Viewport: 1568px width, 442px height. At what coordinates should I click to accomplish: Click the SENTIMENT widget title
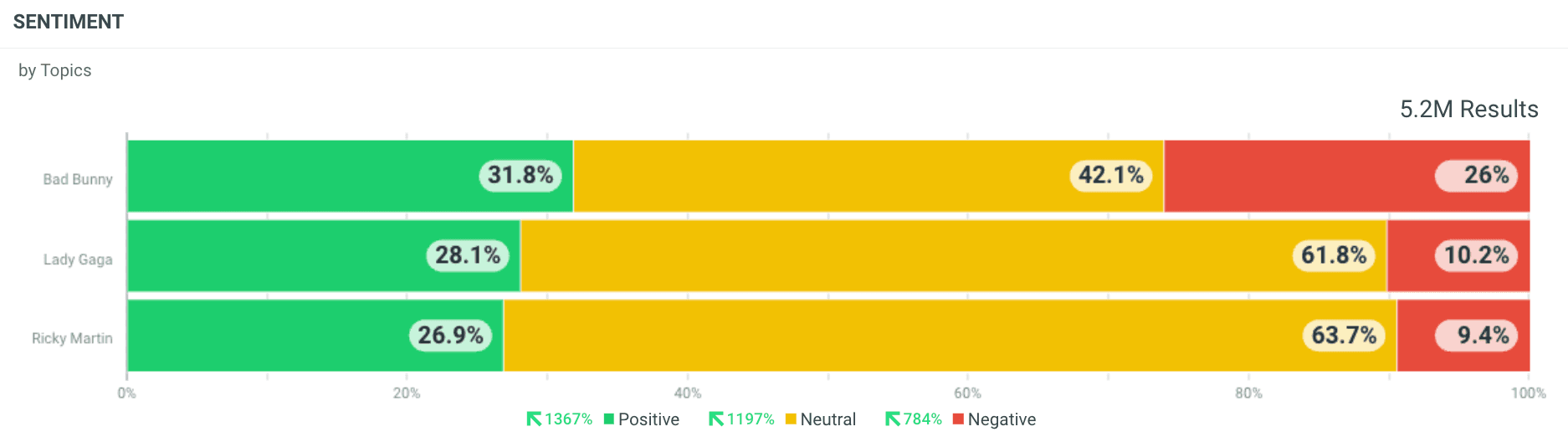[69, 22]
